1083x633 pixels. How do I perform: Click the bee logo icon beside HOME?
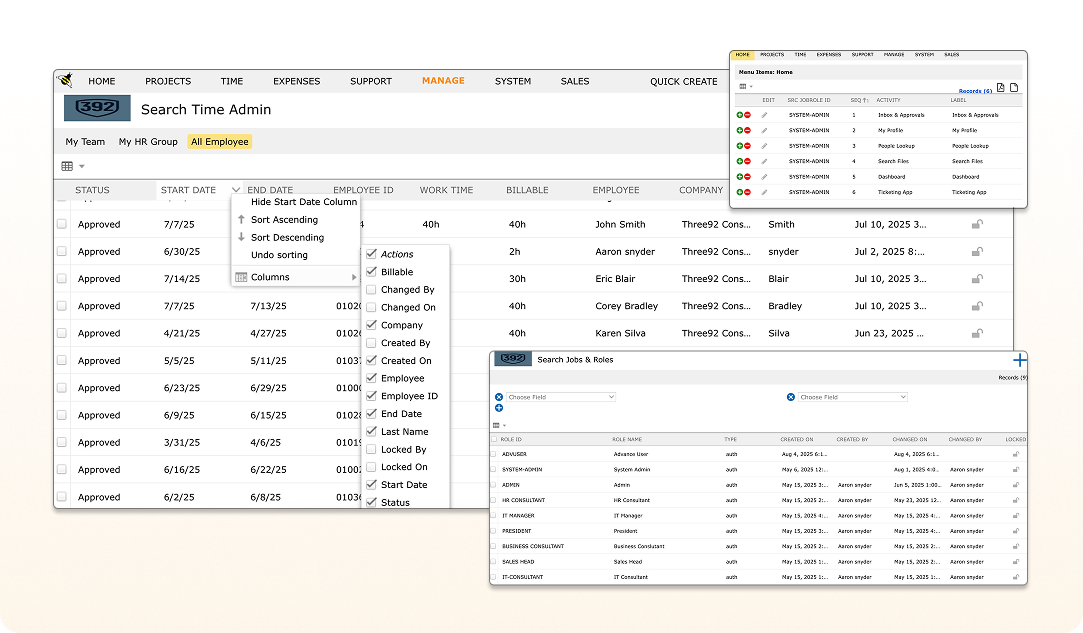(x=66, y=80)
